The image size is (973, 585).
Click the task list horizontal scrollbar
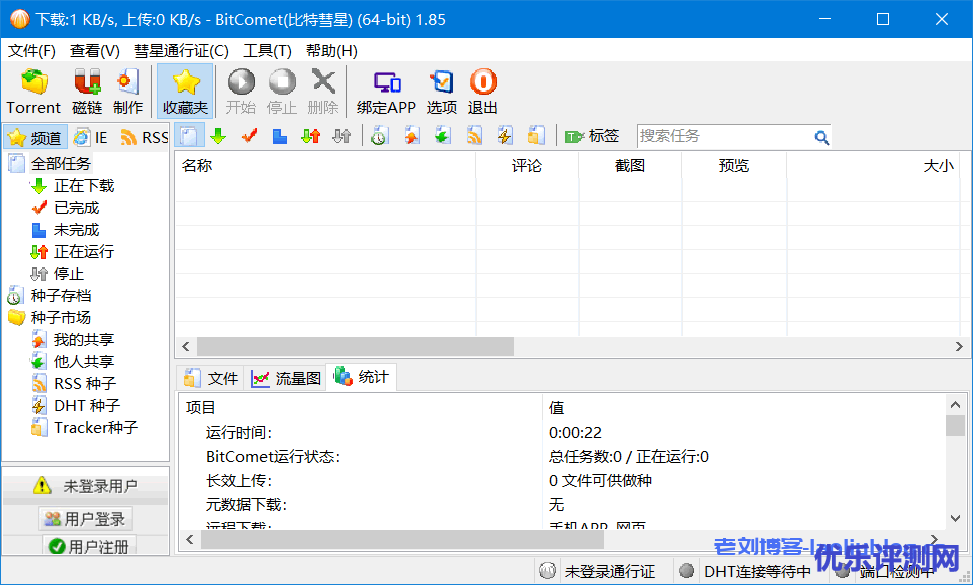355,346
